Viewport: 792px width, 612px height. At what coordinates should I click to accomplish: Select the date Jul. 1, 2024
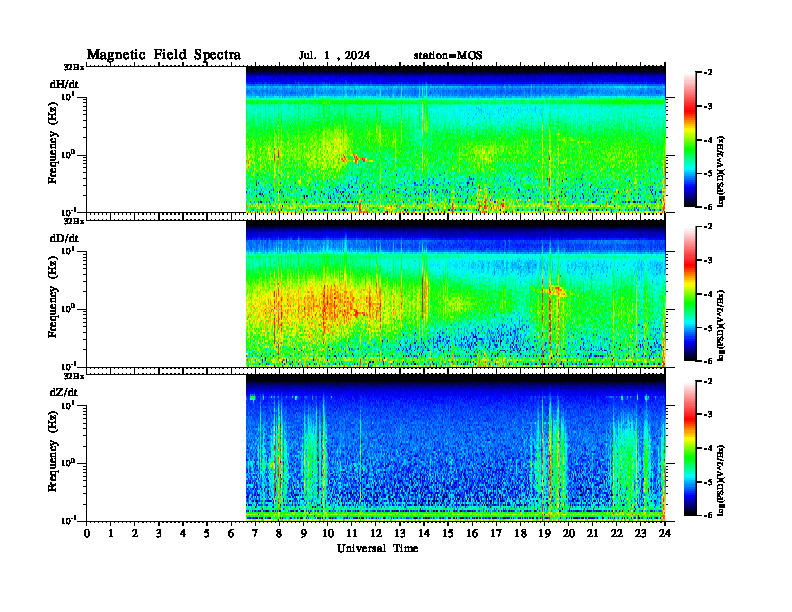334,56
